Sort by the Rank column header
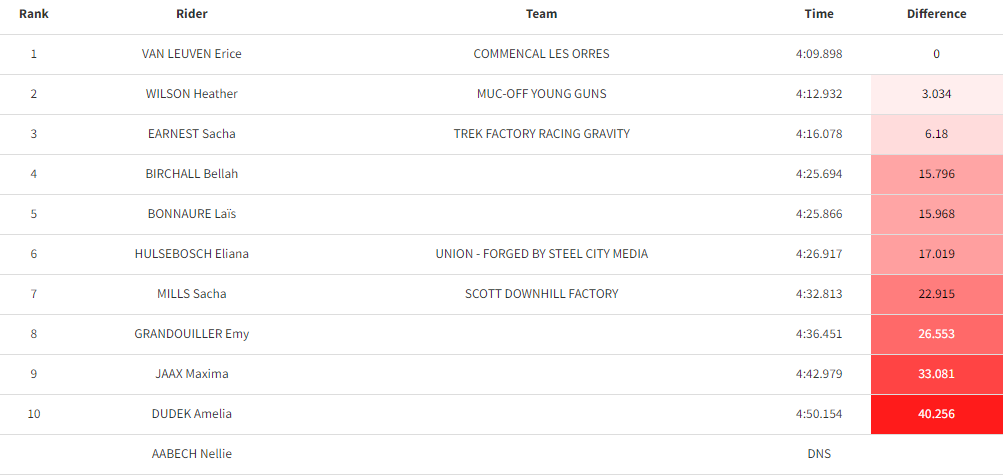The height and width of the screenshot is (476, 1005). pos(34,13)
